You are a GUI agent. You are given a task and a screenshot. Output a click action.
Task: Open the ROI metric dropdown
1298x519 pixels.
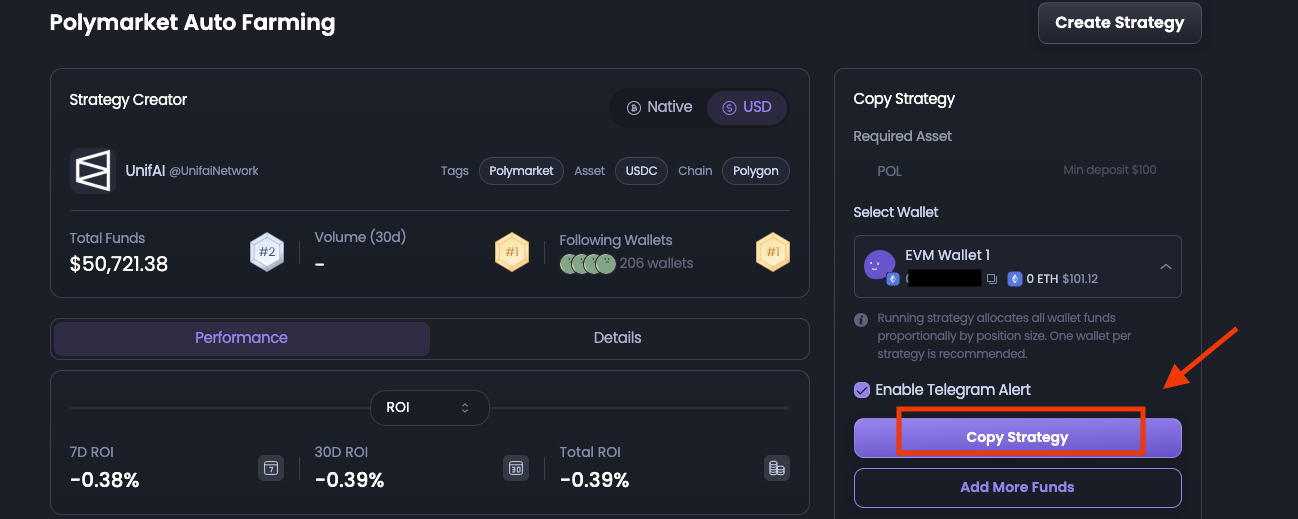point(429,408)
